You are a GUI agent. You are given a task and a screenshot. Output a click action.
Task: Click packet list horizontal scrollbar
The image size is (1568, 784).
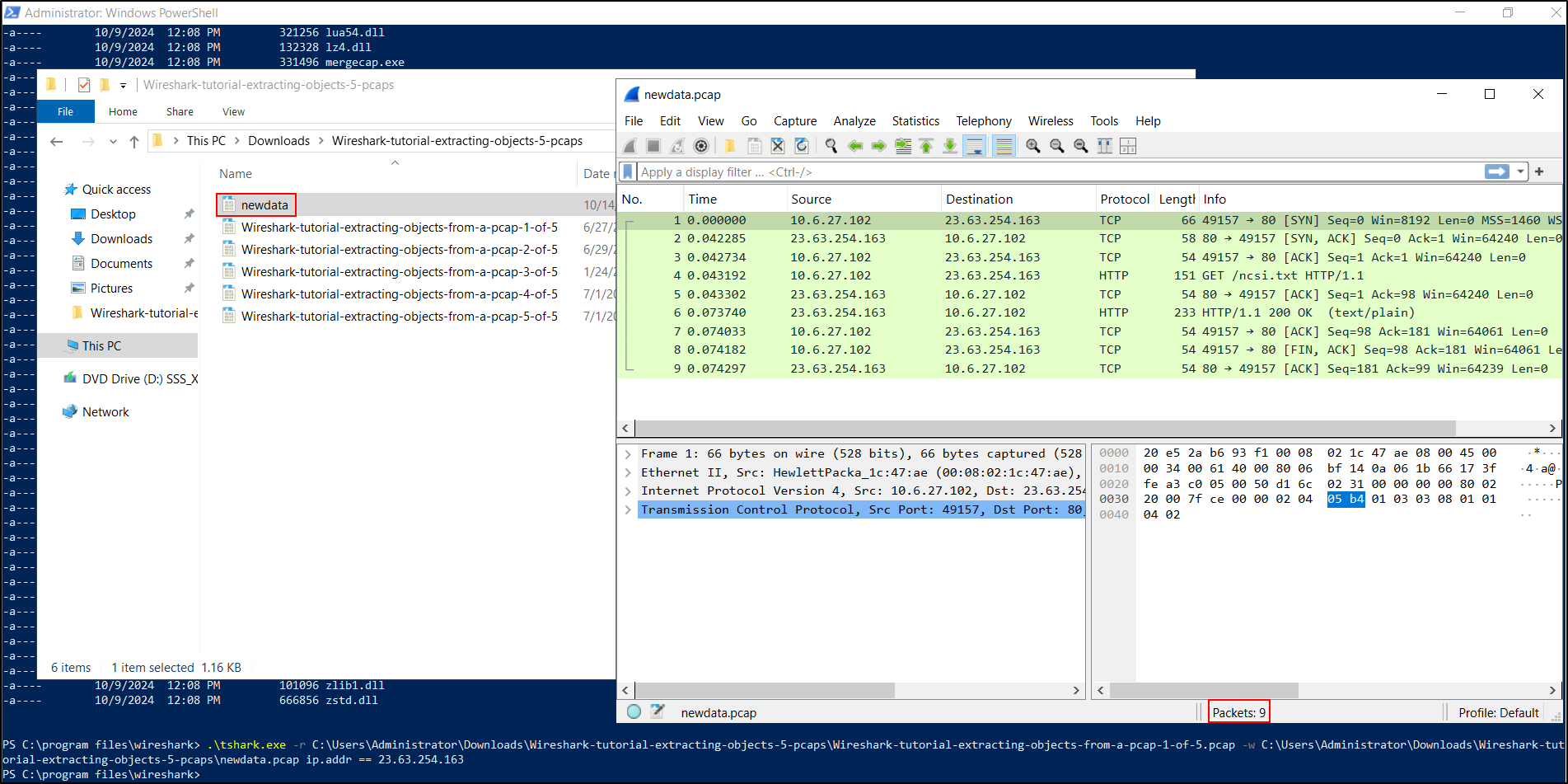click(1044, 428)
